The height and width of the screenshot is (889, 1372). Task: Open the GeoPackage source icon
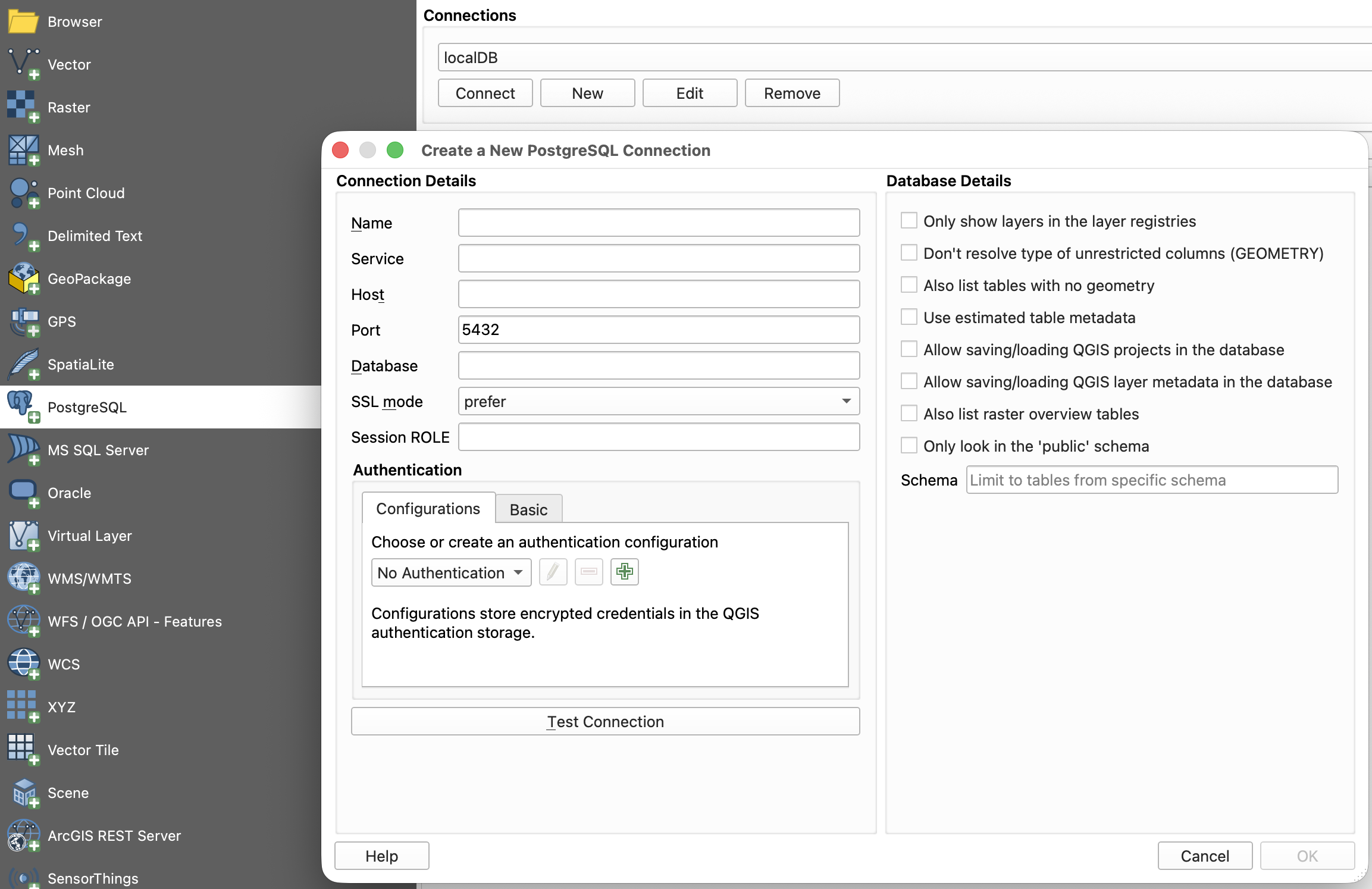click(24, 278)
